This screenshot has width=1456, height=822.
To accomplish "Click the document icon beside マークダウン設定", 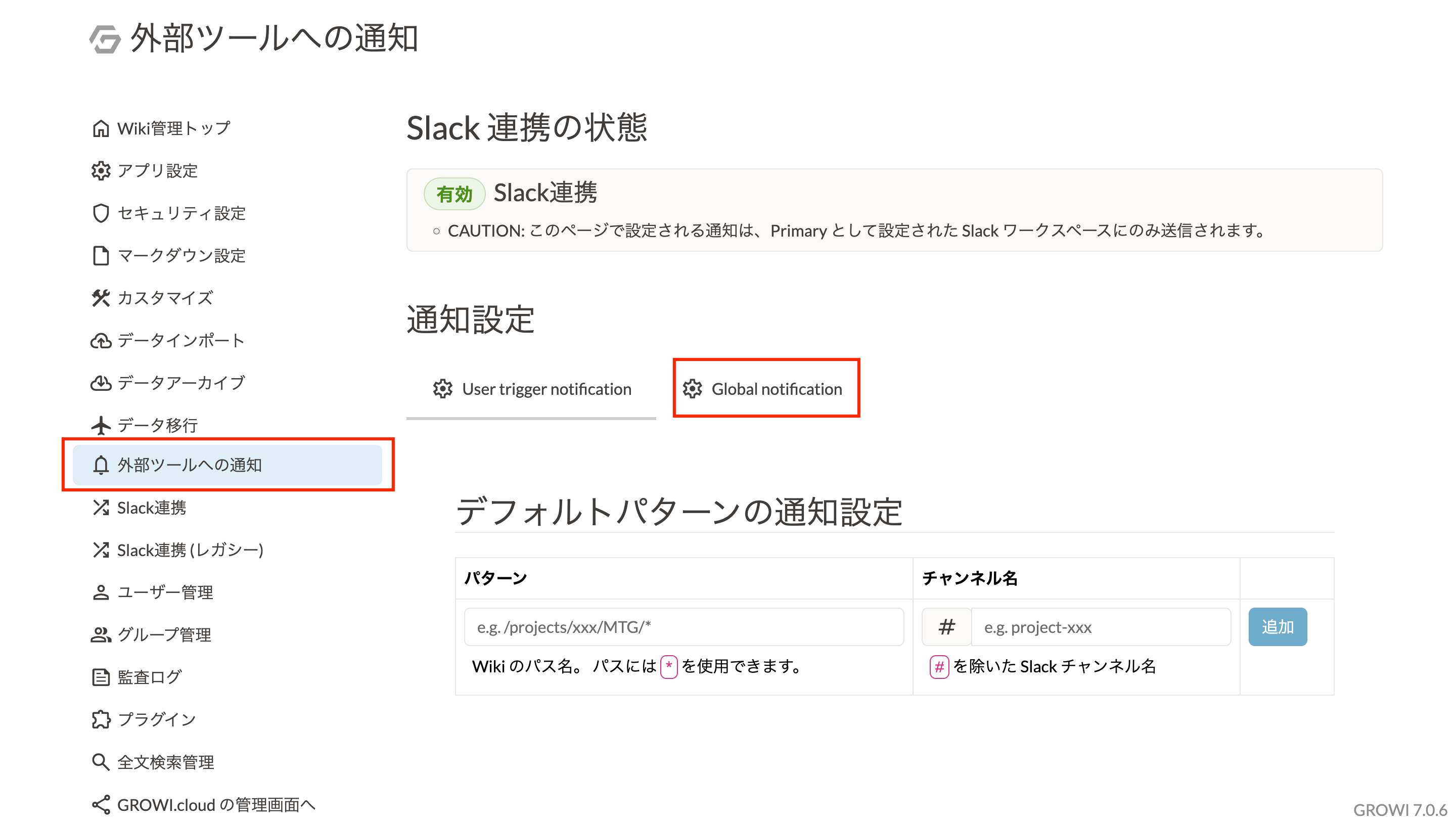I will tap(101, 255).
